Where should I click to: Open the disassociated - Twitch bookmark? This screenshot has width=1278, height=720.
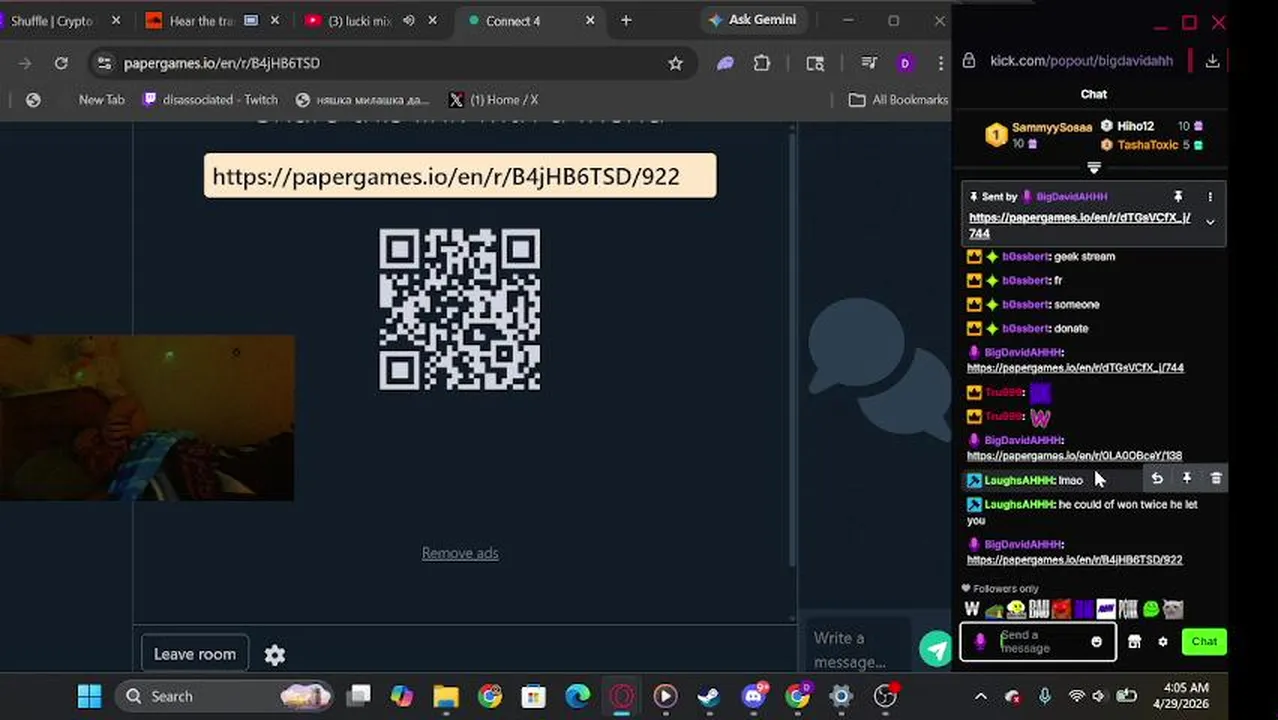[x=211, y=100]
